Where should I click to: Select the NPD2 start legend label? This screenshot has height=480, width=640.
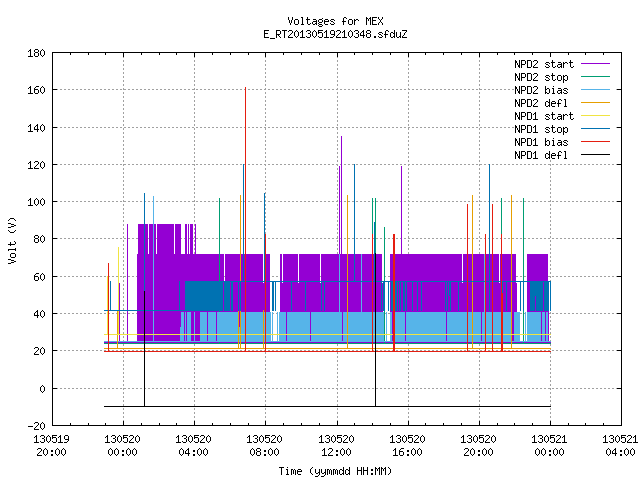pos(544,64)
